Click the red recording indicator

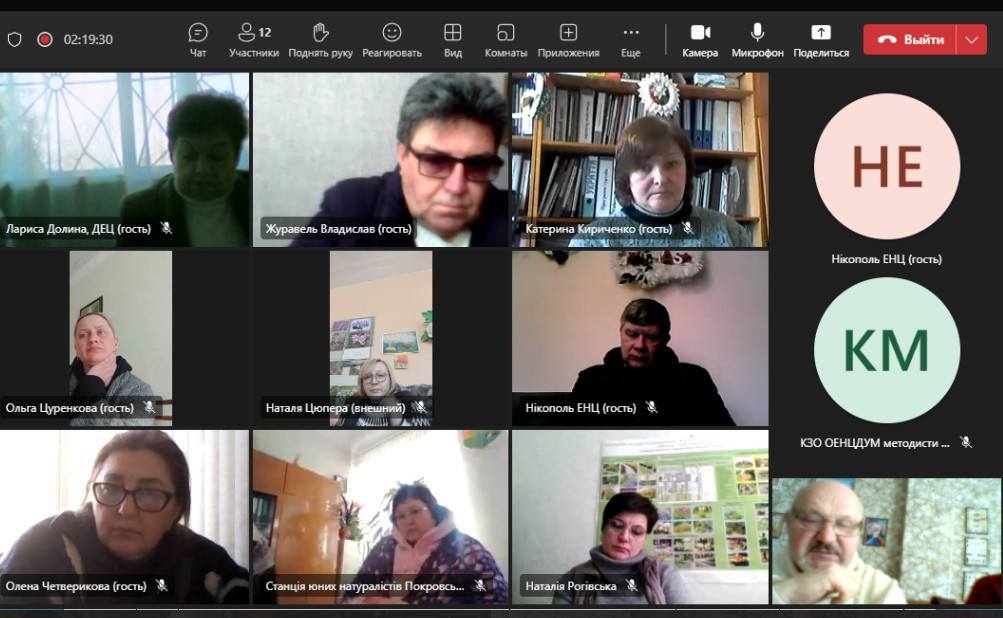[x=45, y=39]
